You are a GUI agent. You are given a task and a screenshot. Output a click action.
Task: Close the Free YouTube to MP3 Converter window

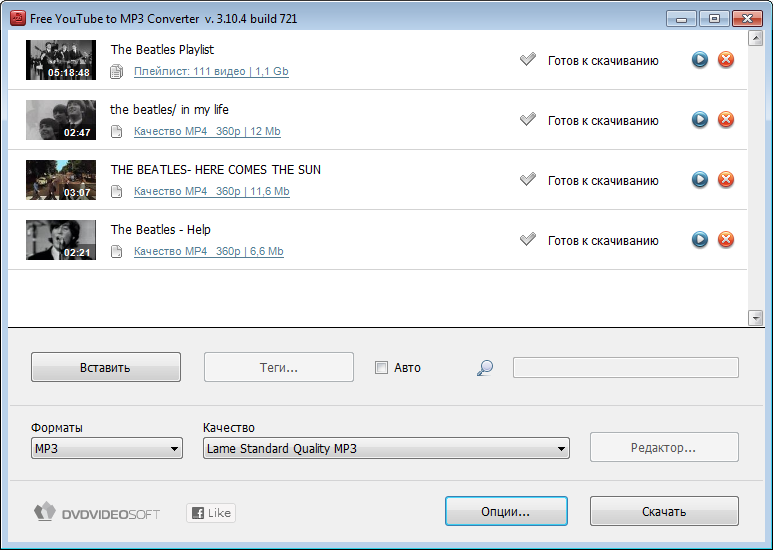[747, 19]
